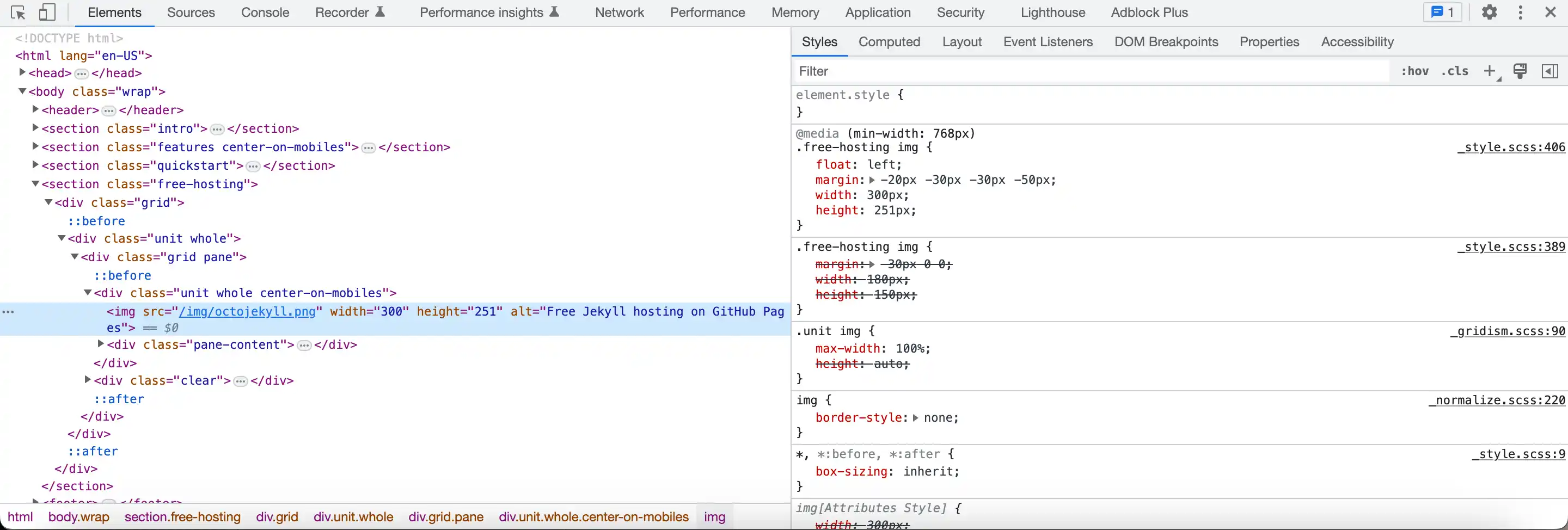This screenshot has width=1568, height=530.
Task: Open the Security tab
Action: (960, 12)
